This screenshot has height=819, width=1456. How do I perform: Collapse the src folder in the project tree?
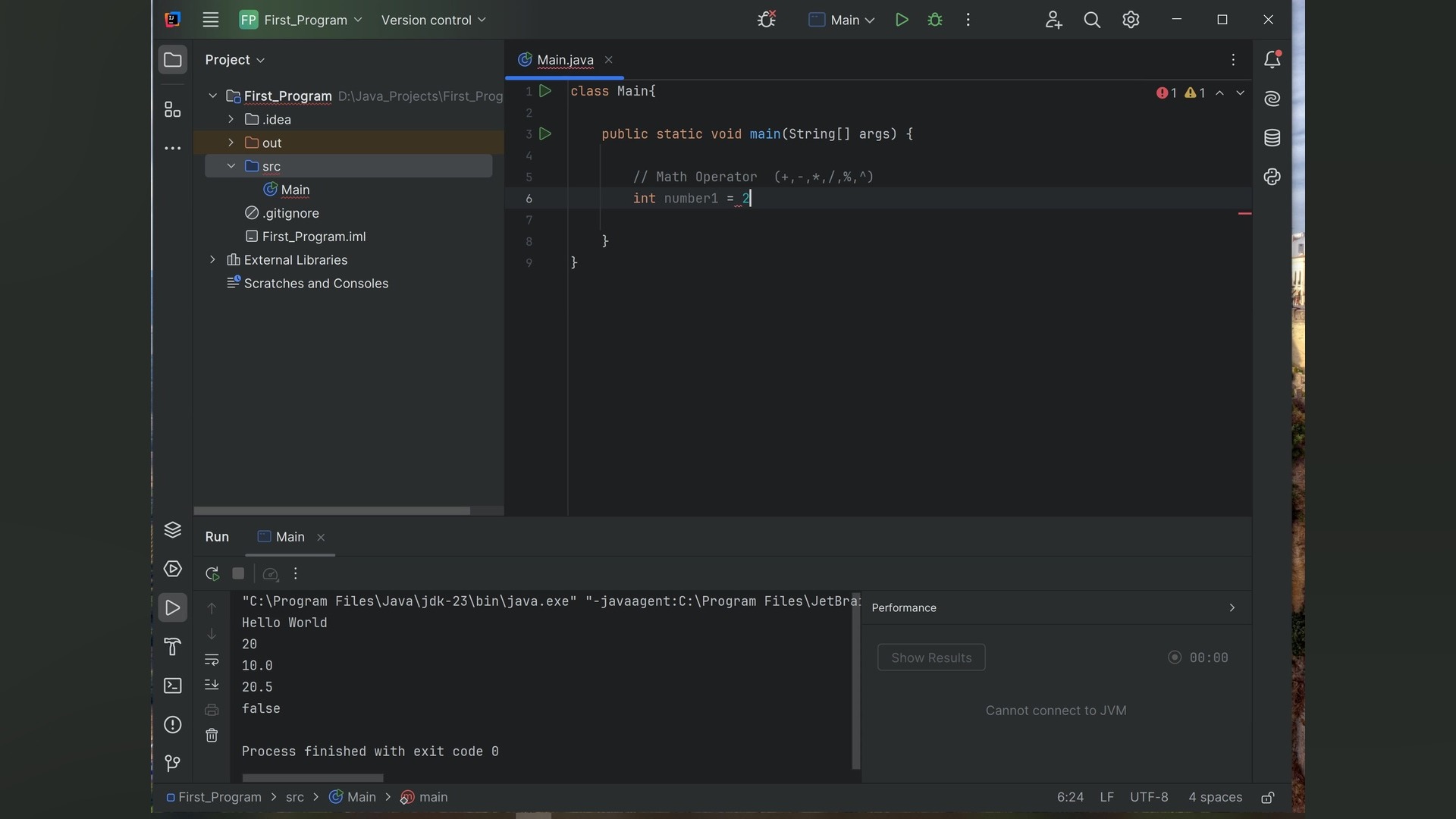231,166
